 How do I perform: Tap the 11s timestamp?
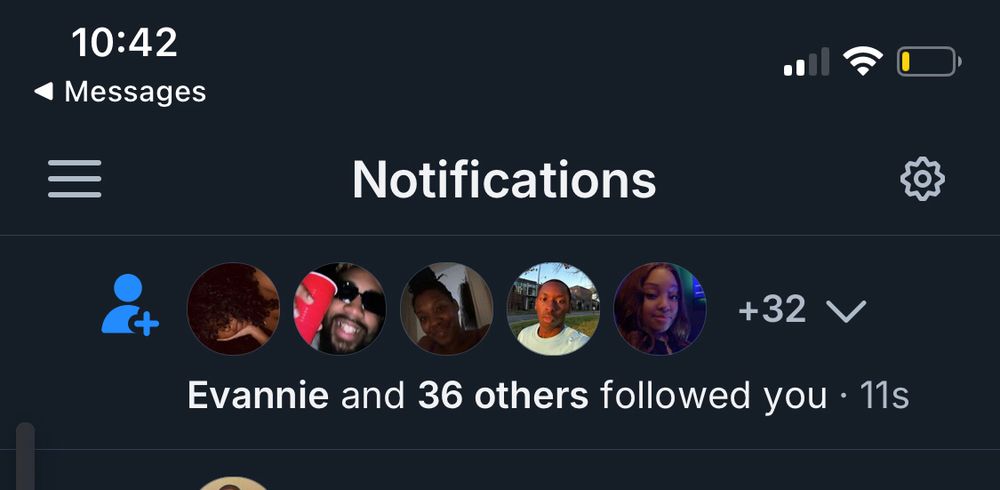(884, 396)
